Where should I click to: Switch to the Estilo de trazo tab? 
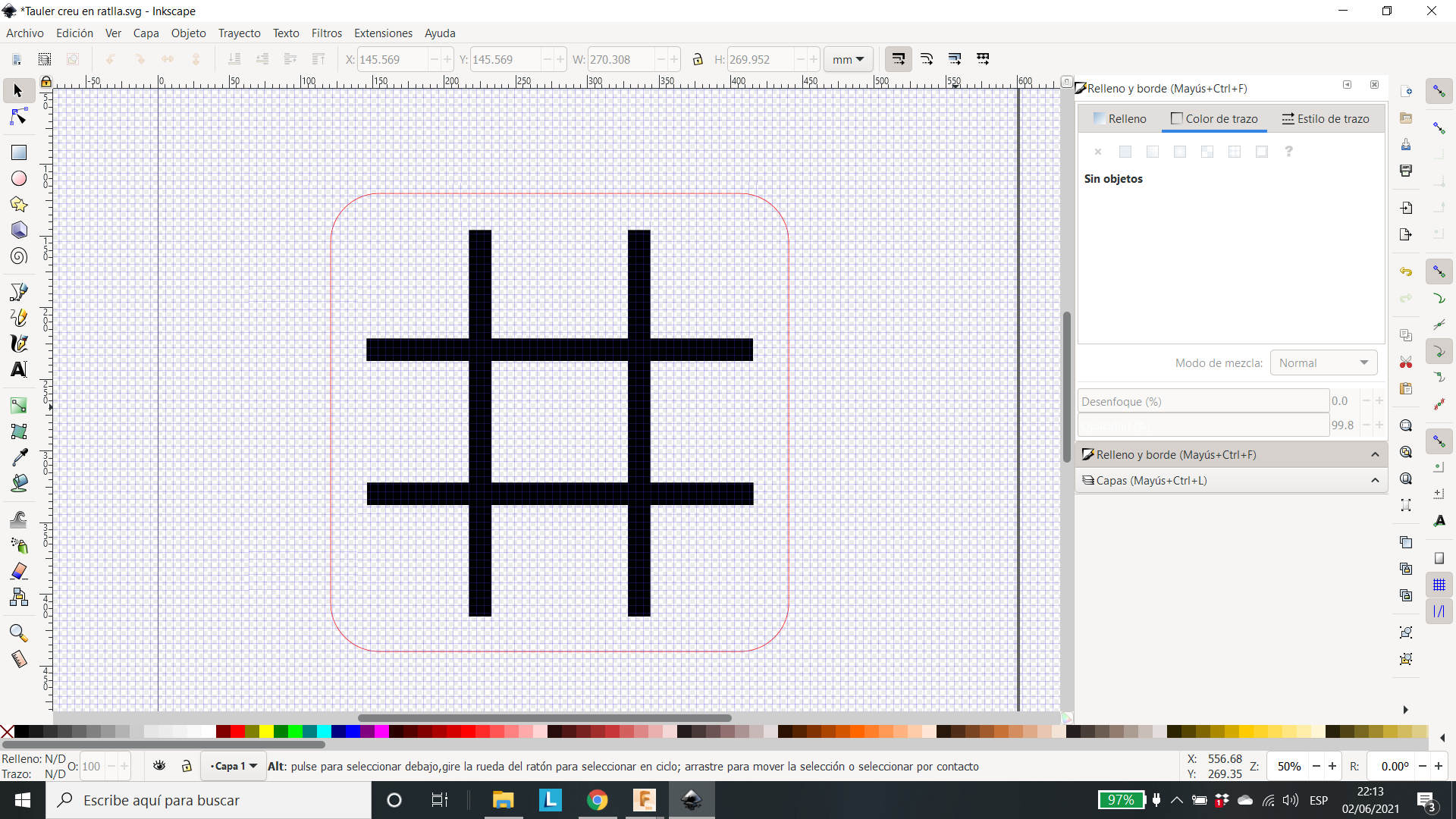(1326, 119)
